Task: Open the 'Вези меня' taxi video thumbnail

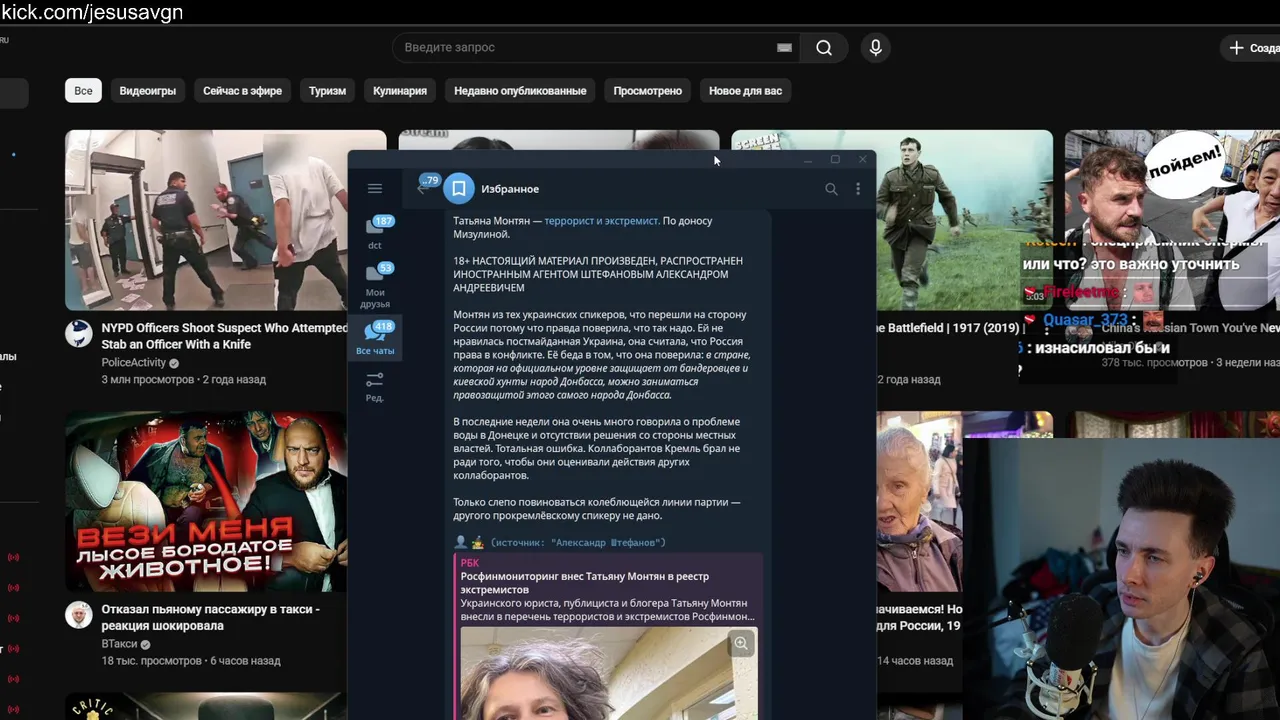Action: [206, 501]
